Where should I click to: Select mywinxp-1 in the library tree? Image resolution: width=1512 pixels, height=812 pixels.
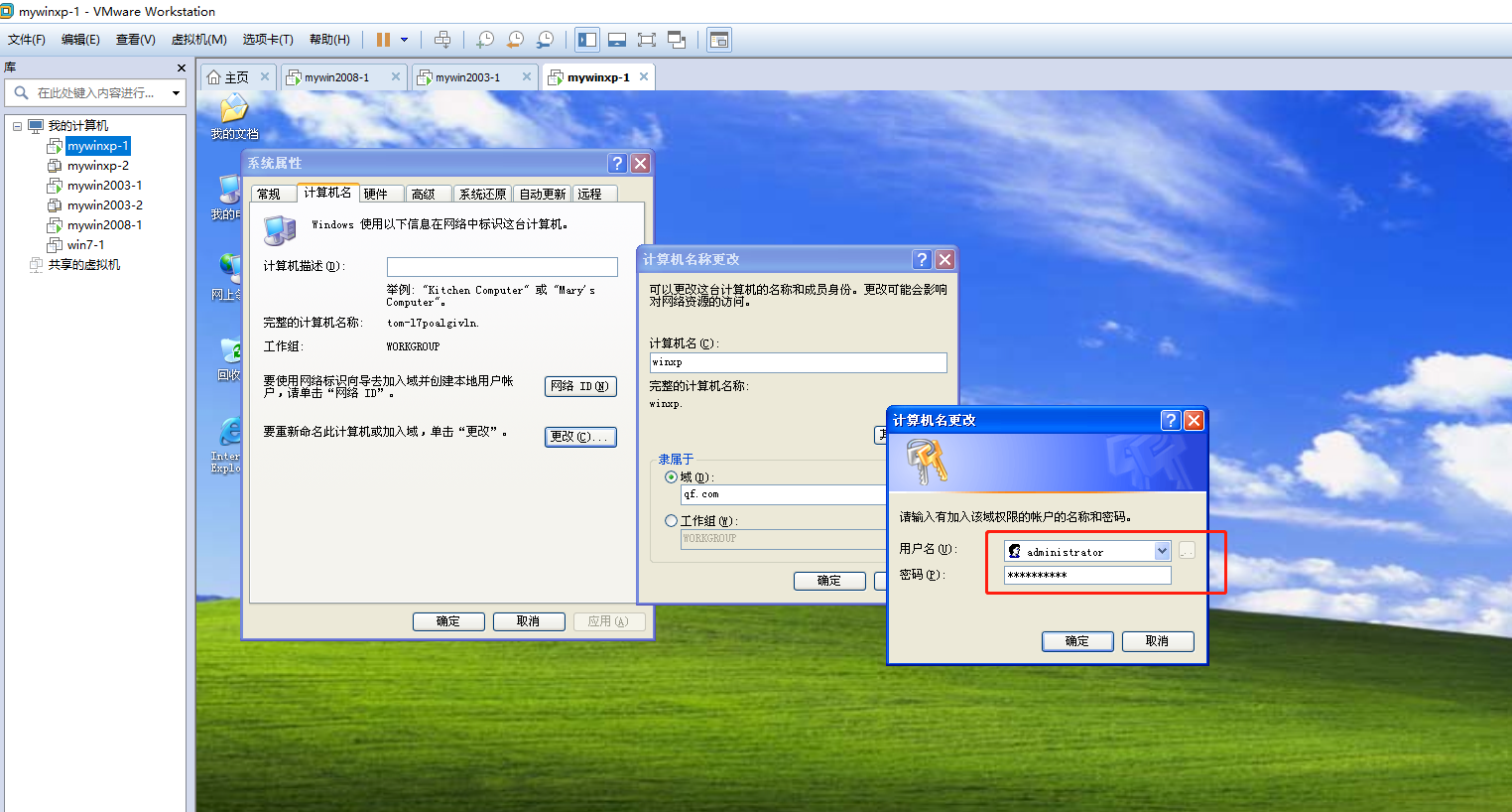pyautogui.click(x=97, y=146)
